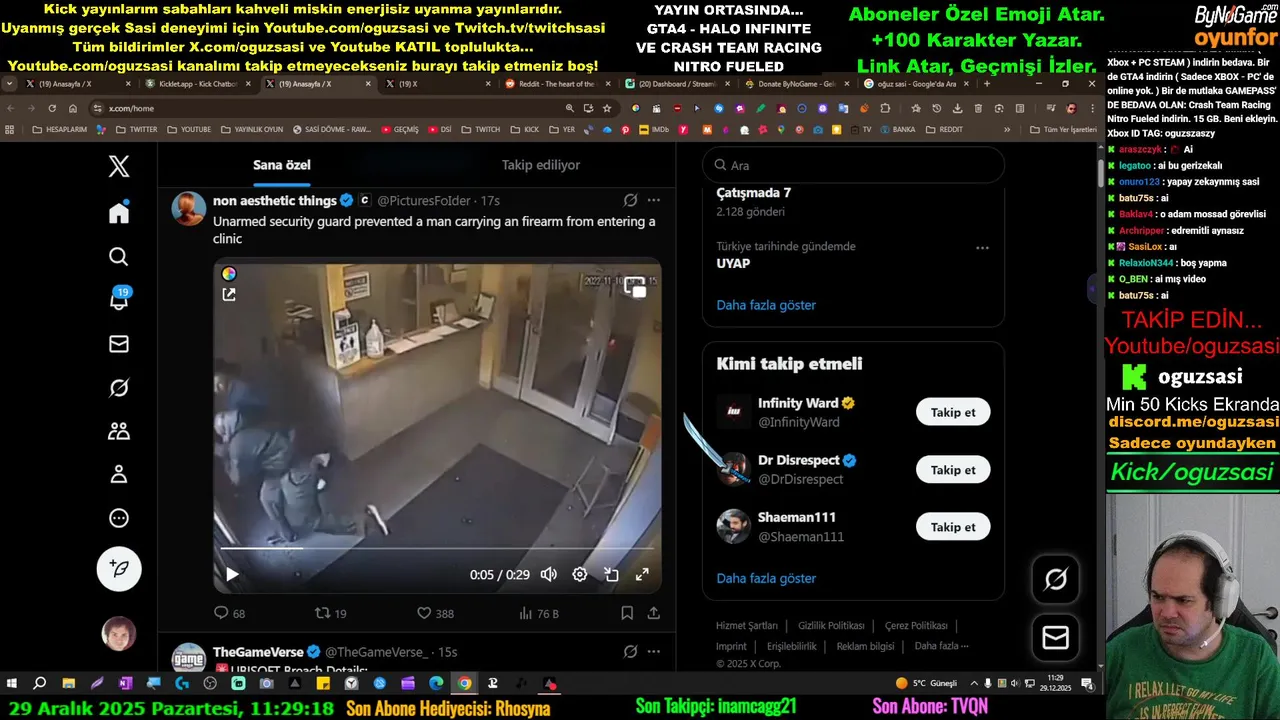Open Explore search icon in X sidebar
The height and width of the screenshot is (720, 1280).
[119, 257]
